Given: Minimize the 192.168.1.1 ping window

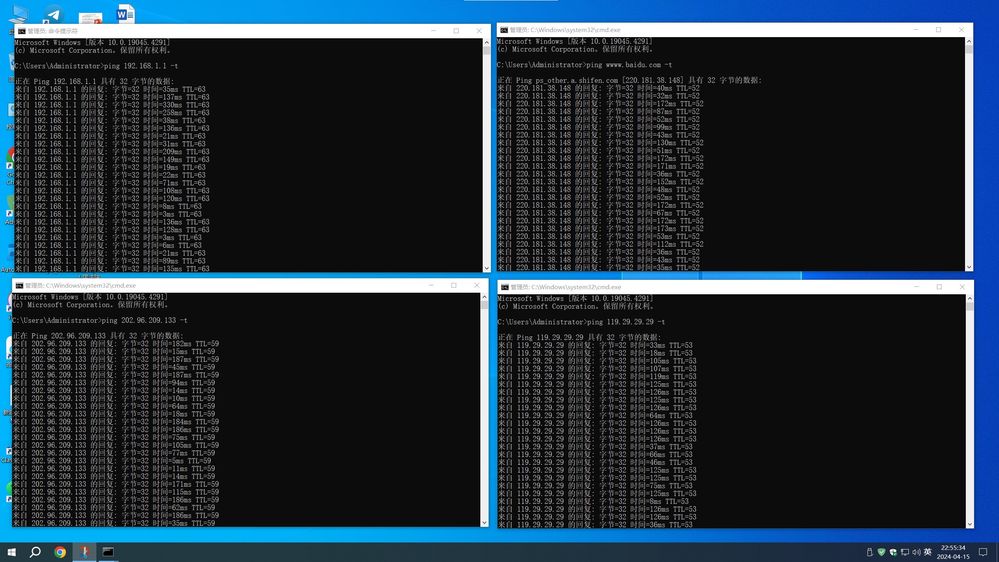Looking at the screenshot, I should tap(433, 31).
